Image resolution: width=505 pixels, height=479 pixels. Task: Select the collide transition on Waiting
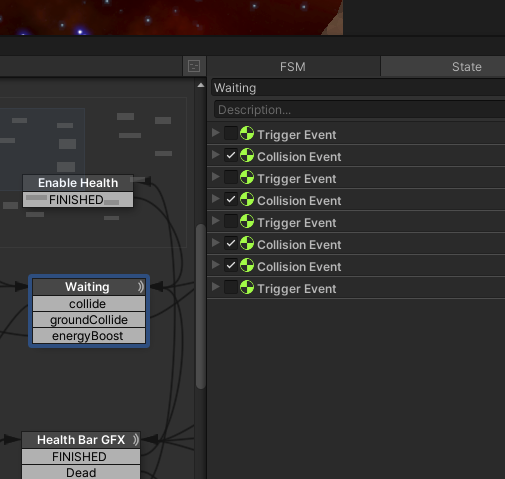(x=89, y=304)
